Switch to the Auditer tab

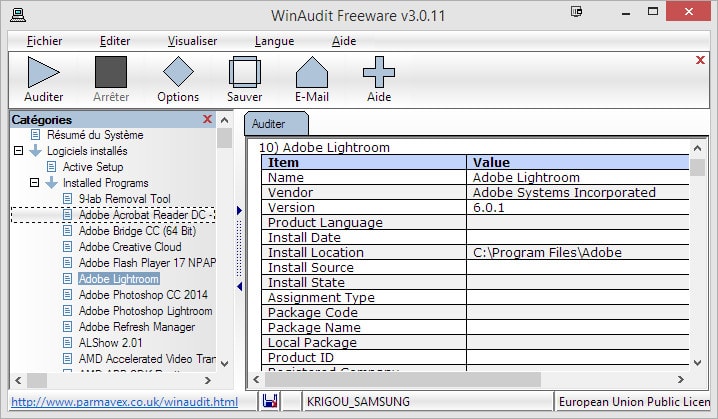[x=275, y=124]
